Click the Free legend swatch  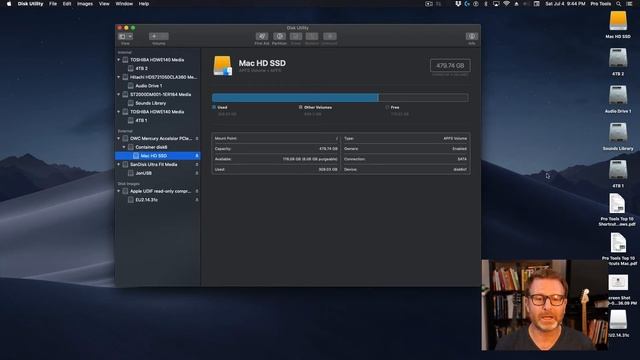tap(387, 107)
